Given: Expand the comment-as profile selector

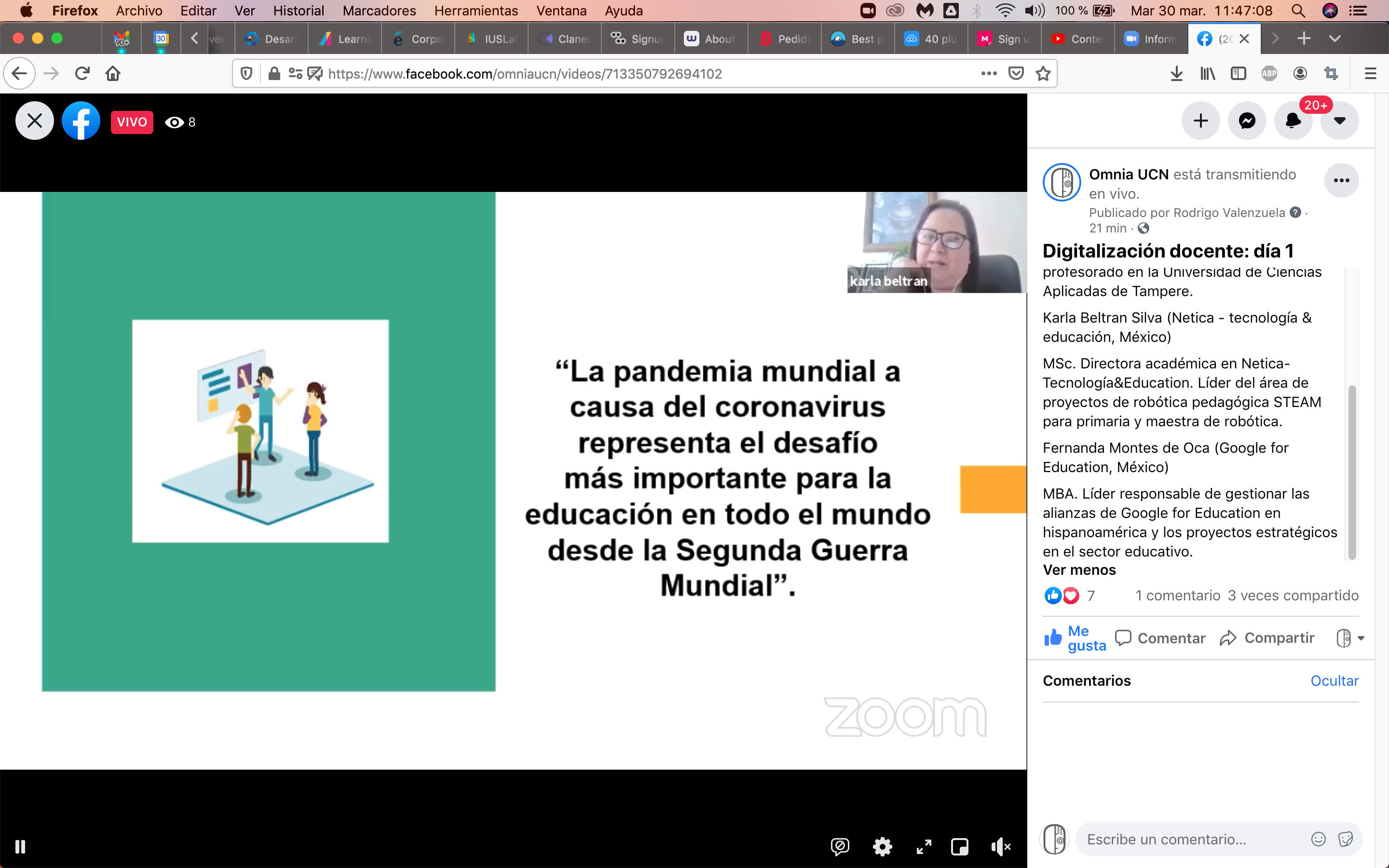Looking at the screenshot, I should 1350,638.
